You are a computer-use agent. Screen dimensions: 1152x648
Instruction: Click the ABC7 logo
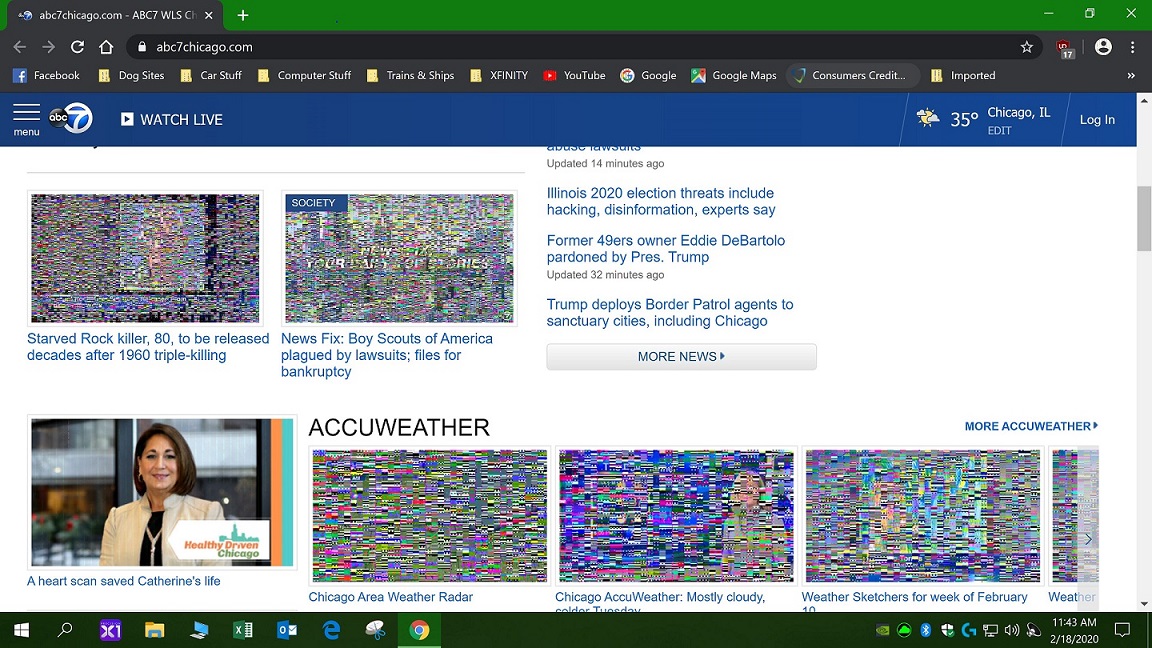tap(71, 118)
